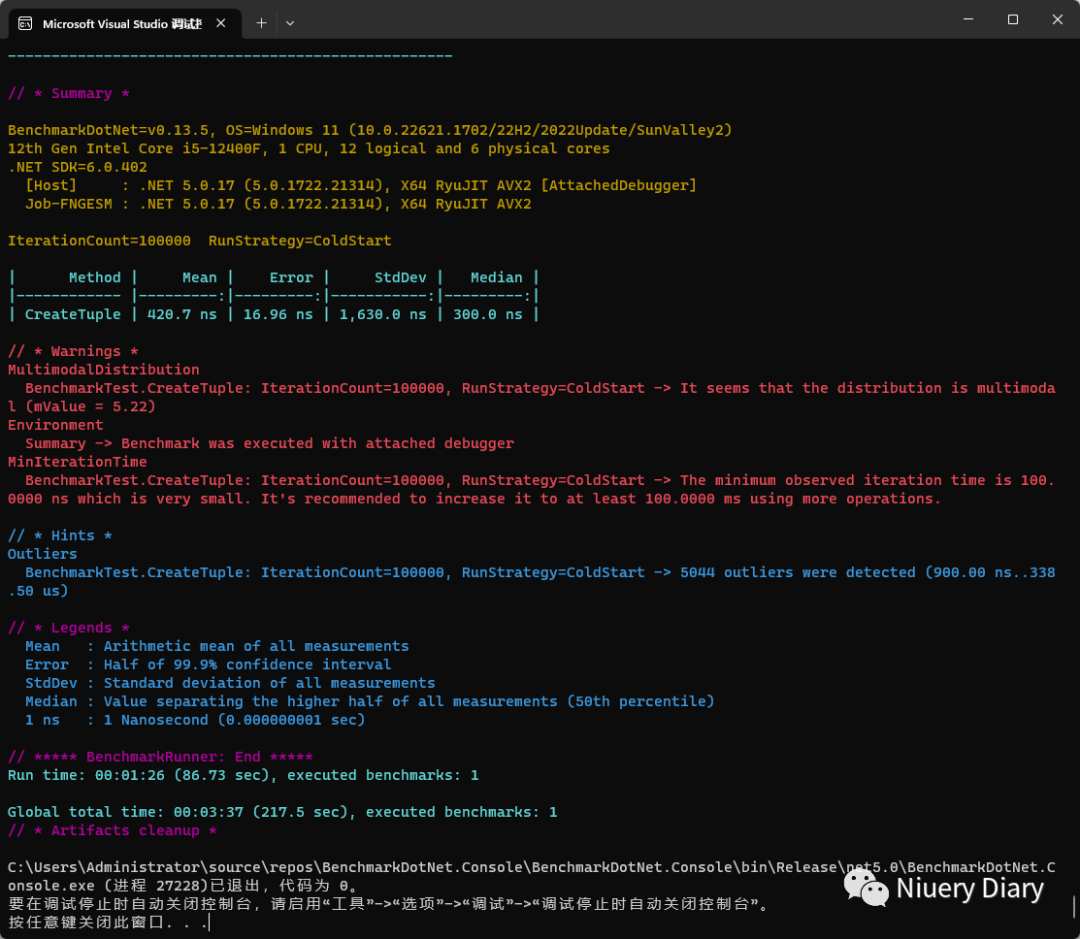Click the BenchmarkRunner: End line
The image size is (1080, 939).
coord(160,756)
